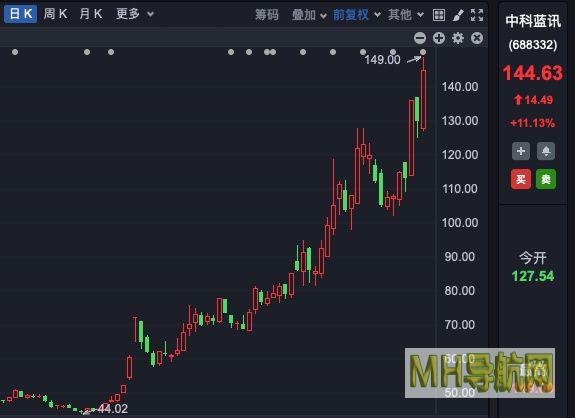575x418 pixels.
Task: Expand the 叠加 overlay dropdown
Action: (x=309, y=15)
